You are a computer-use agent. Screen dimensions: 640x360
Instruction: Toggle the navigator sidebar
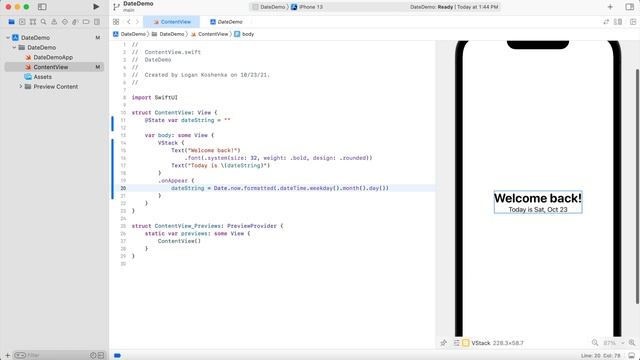point(42,7)
